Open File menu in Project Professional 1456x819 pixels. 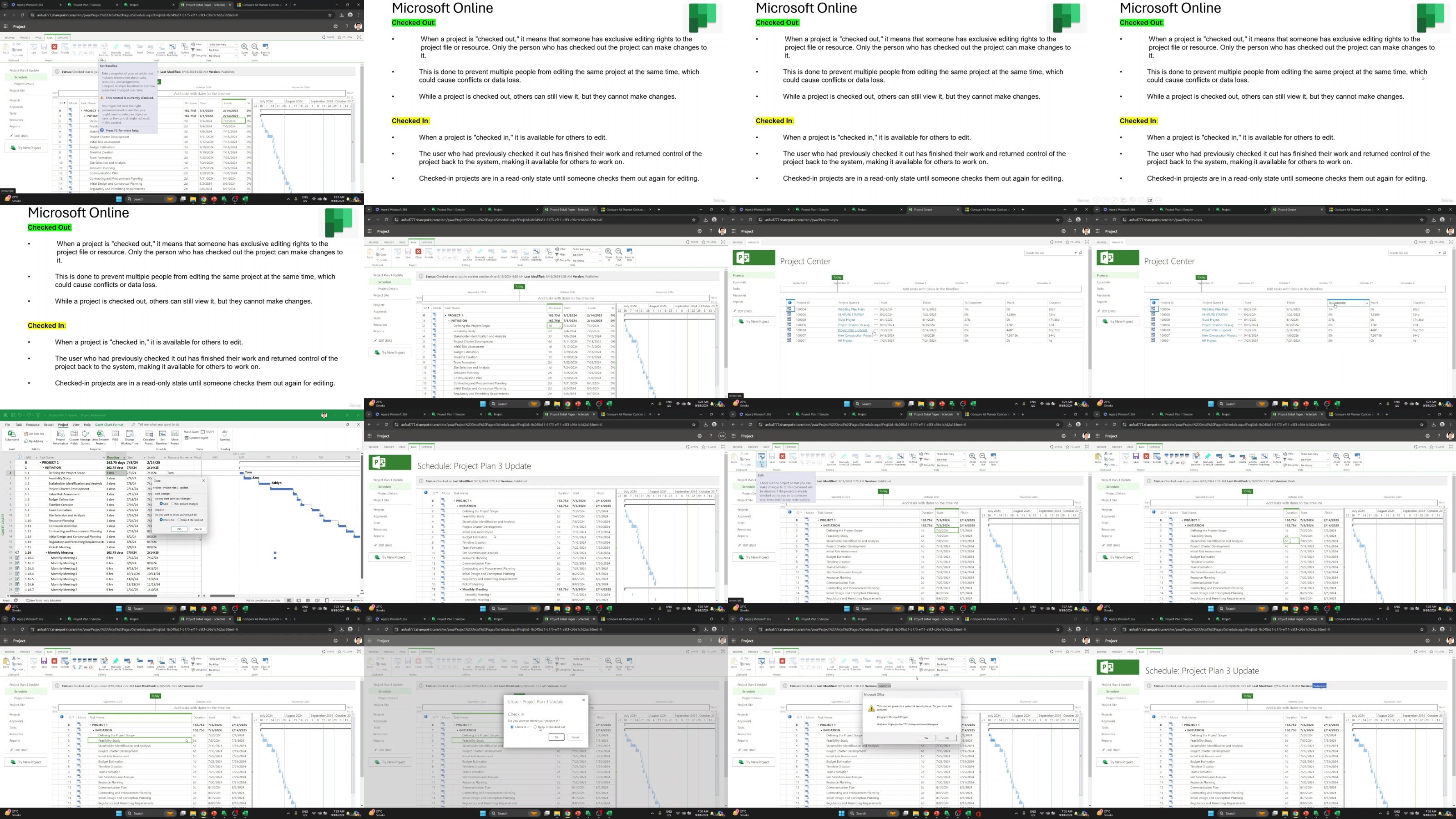7,425
